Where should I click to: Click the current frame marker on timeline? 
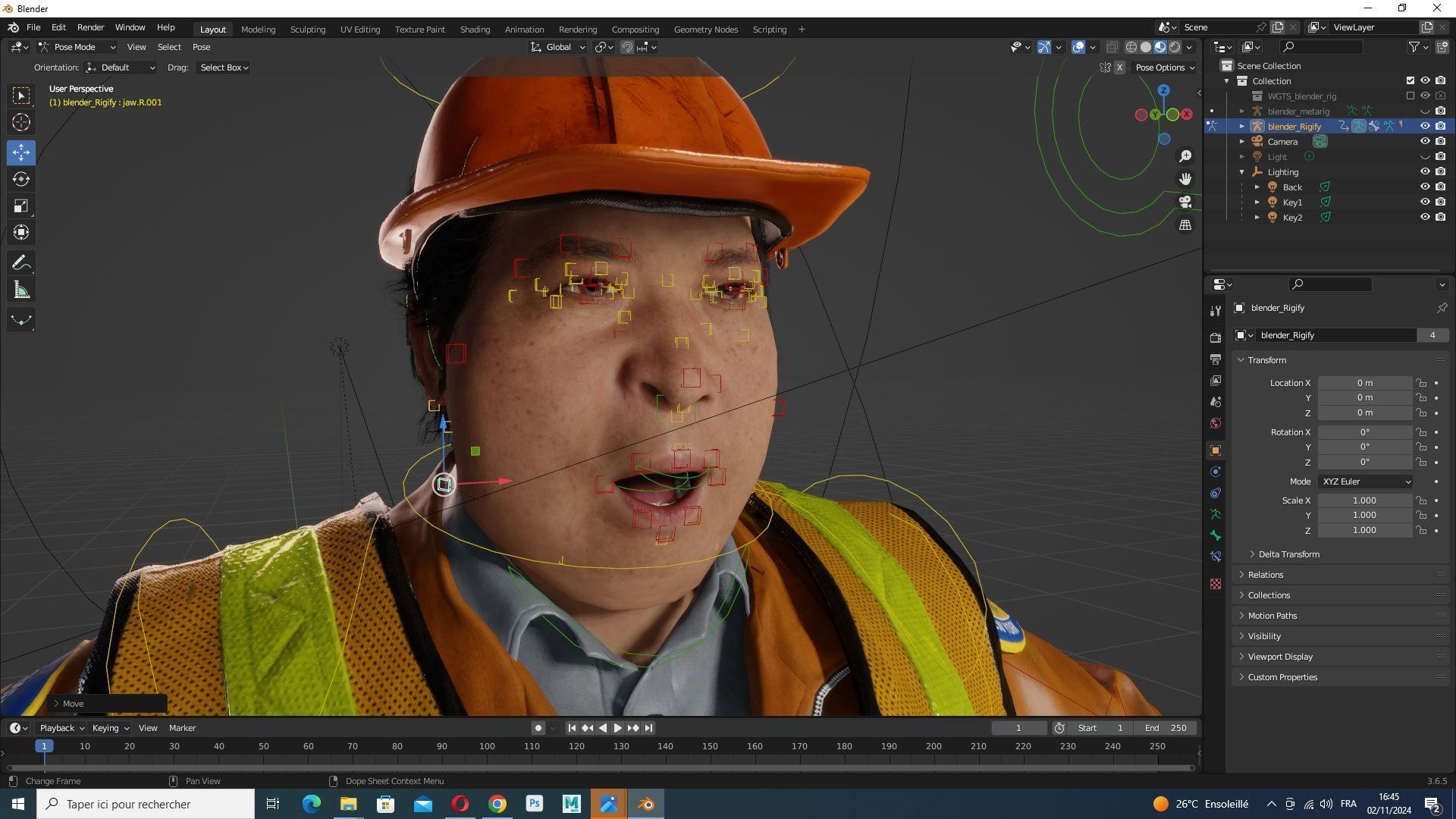[x=44, y=747]
